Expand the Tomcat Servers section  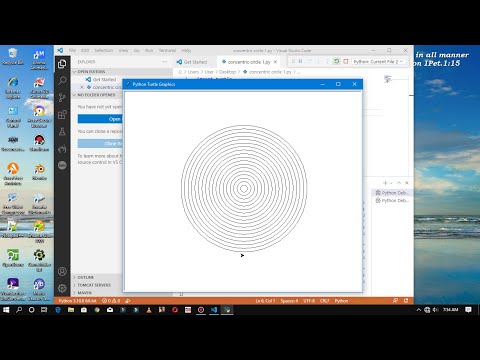(x=92, y=285)
